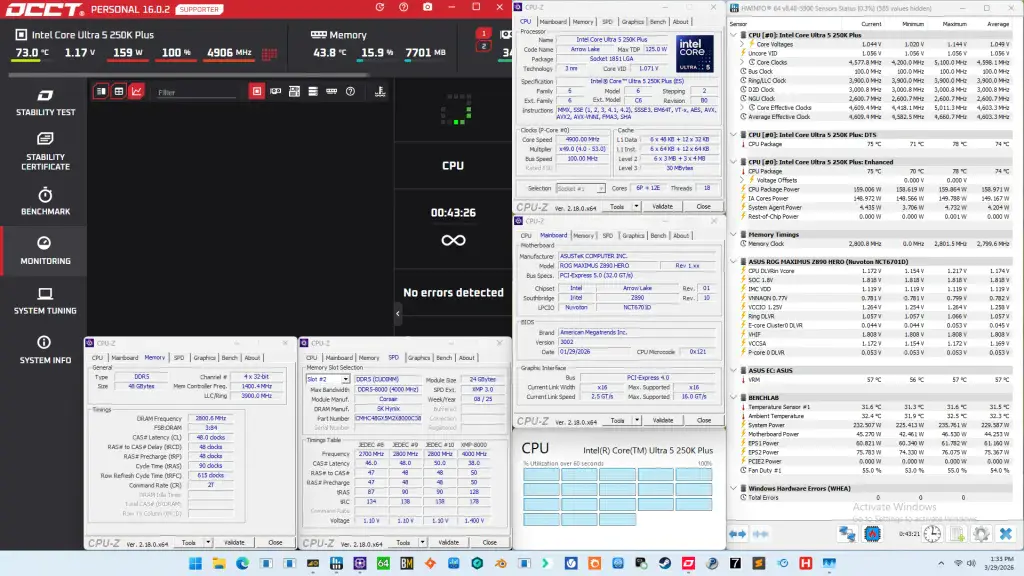Select the table view icon in OCCT monitoring
Image resolution: width=1024 pixels, height=576 pixels.
coord(119,91)
